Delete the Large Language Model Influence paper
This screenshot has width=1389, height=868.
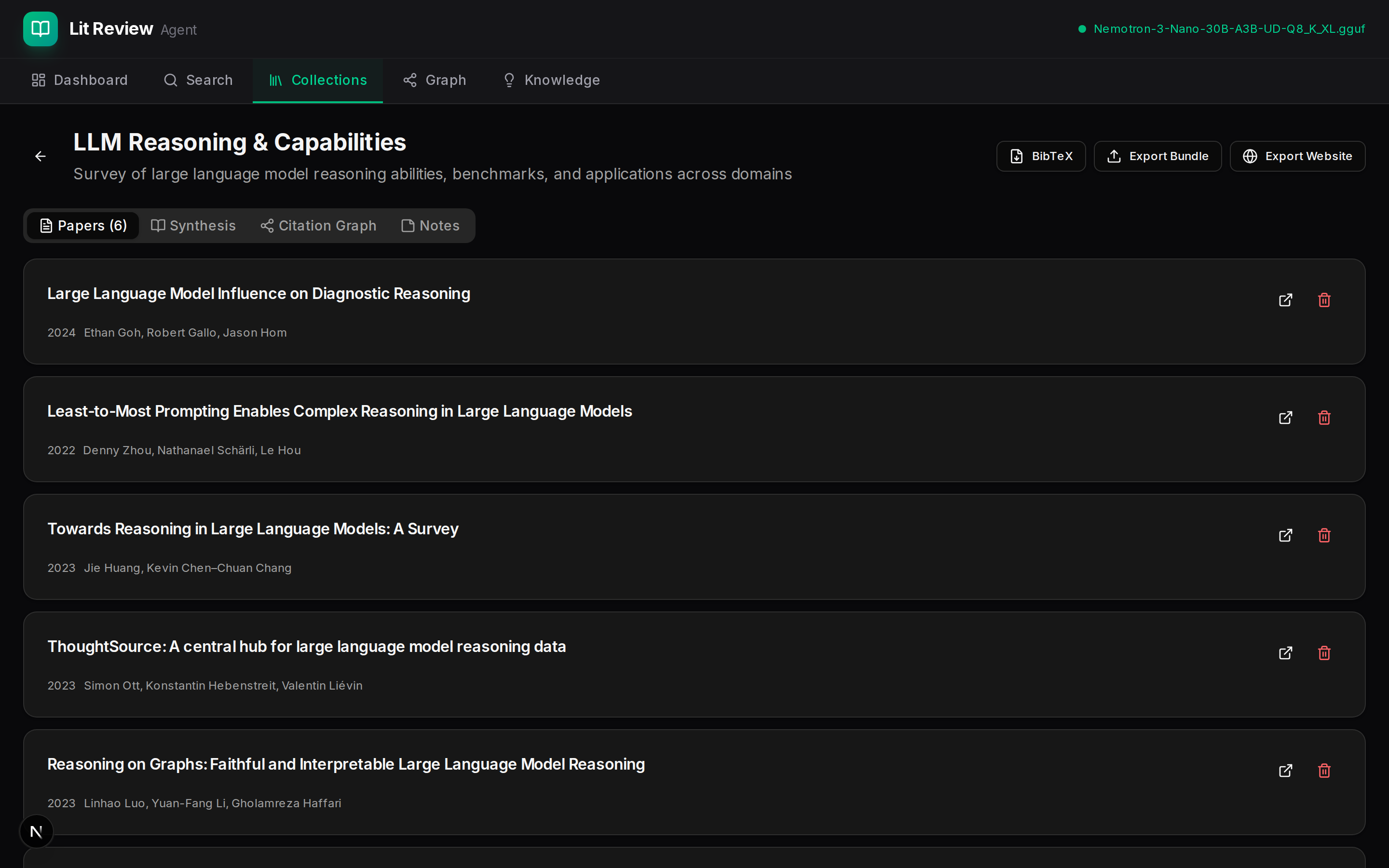(1324, 300)
